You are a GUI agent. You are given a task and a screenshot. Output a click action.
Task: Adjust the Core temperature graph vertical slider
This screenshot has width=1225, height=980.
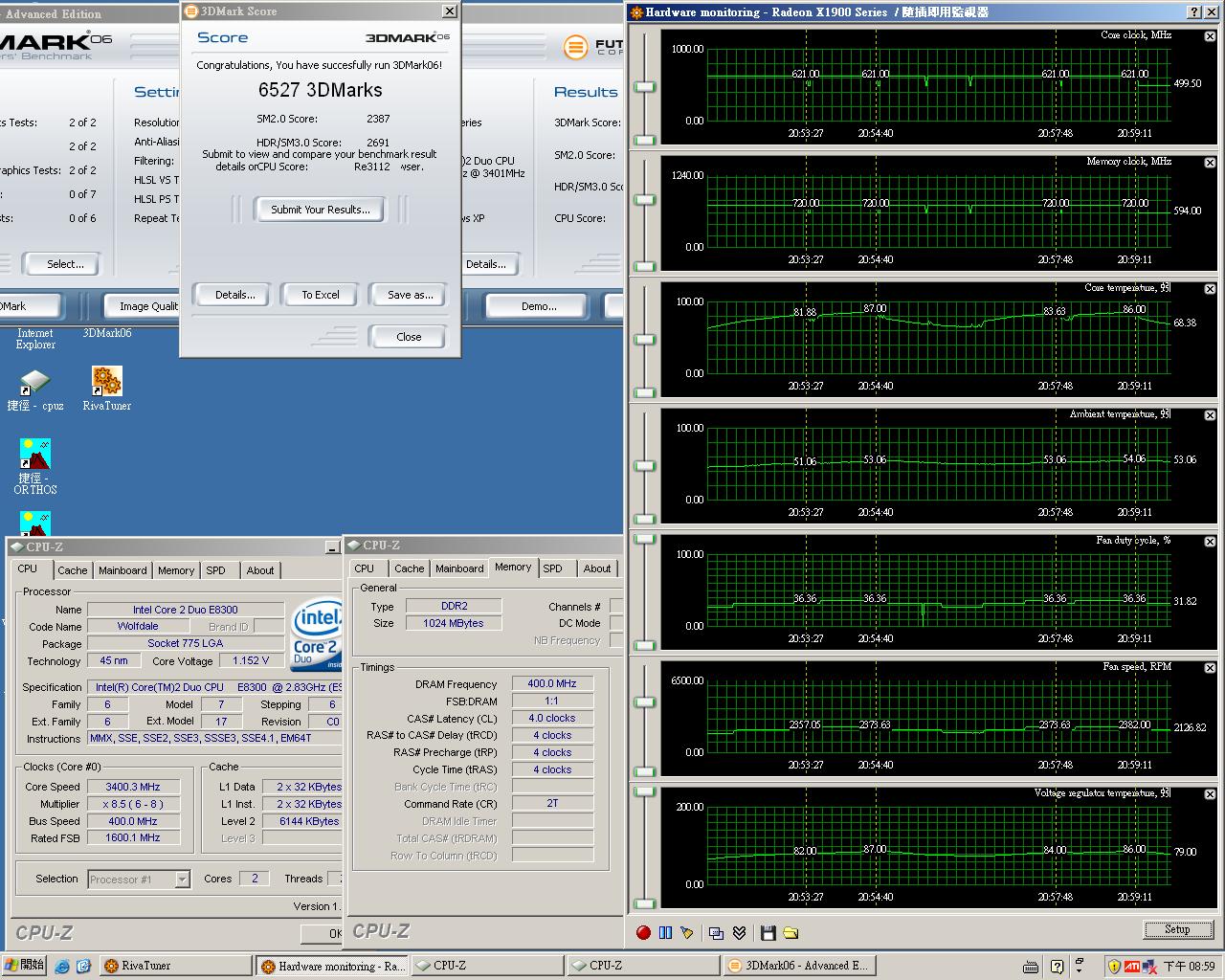[645, 340]
